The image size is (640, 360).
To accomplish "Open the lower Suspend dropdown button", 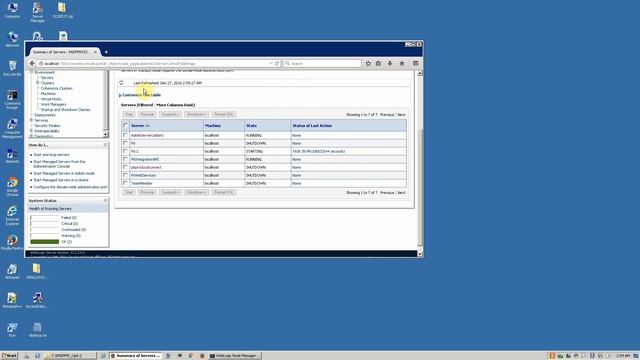I will 170,192.
